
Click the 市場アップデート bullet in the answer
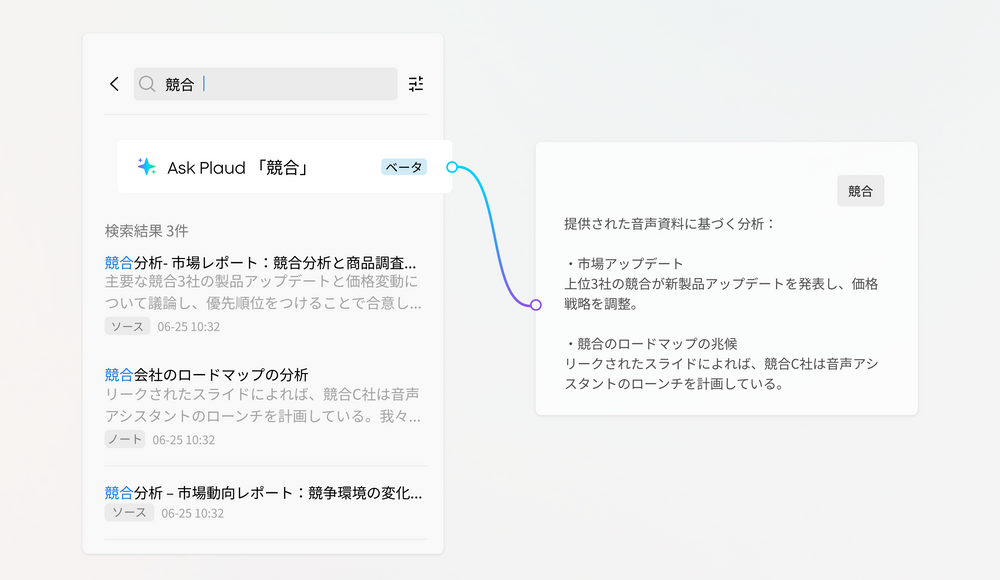(624, 264)
